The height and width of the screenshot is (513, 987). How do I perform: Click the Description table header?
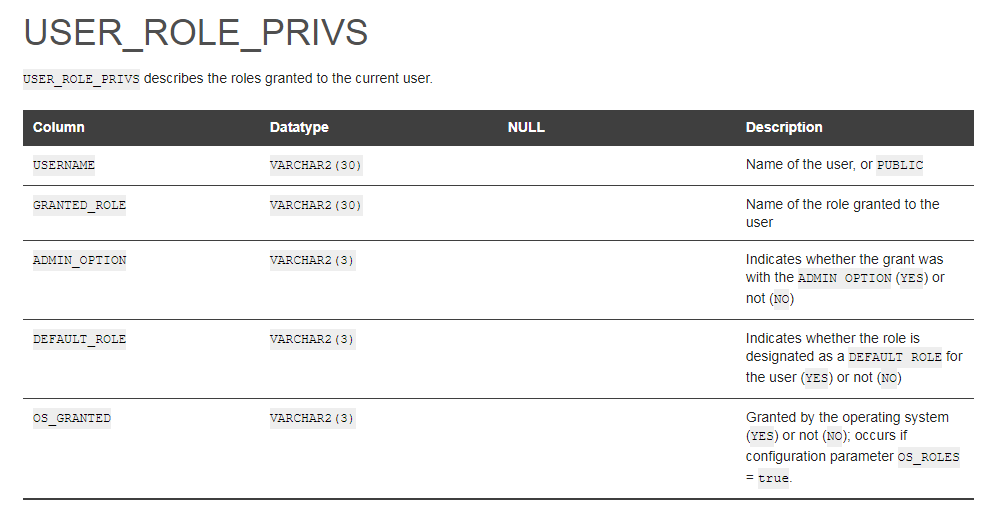pos(784,128)
